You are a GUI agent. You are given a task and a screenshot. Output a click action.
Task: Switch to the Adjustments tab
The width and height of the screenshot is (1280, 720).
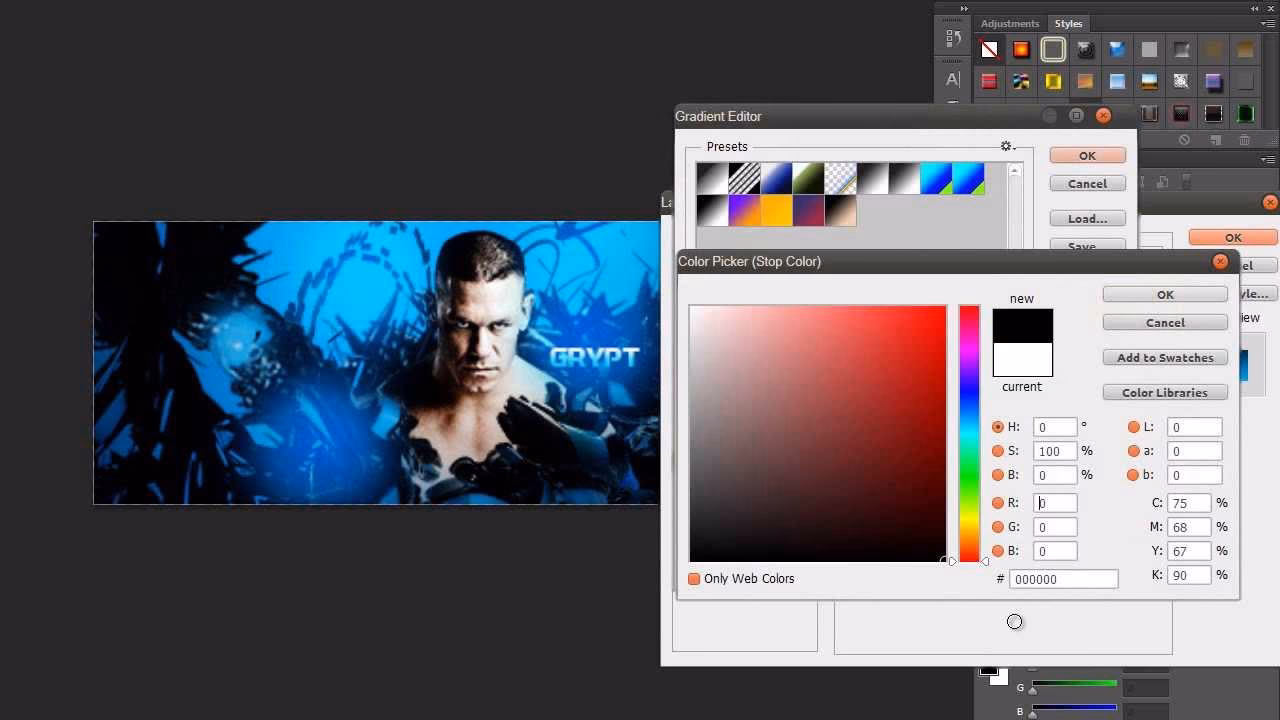1009,23
